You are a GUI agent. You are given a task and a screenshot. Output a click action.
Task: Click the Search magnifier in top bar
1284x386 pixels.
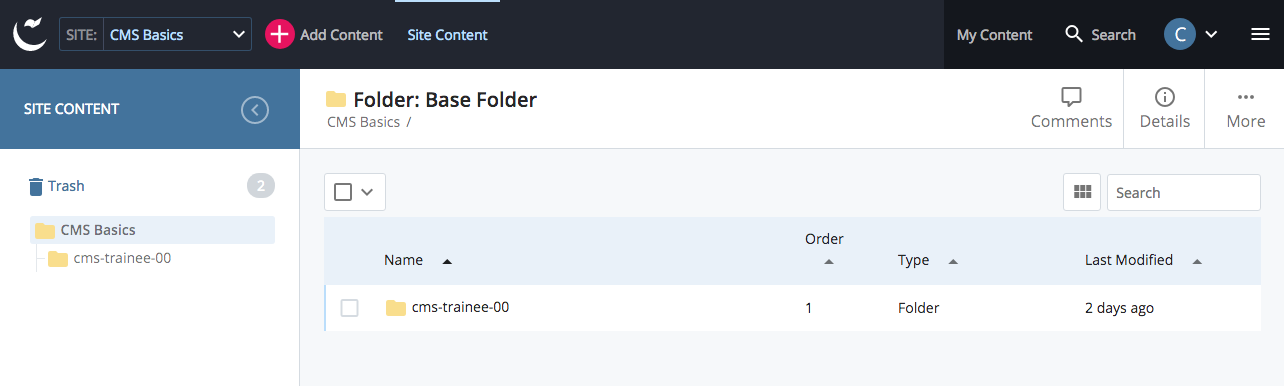(1074, 34)
